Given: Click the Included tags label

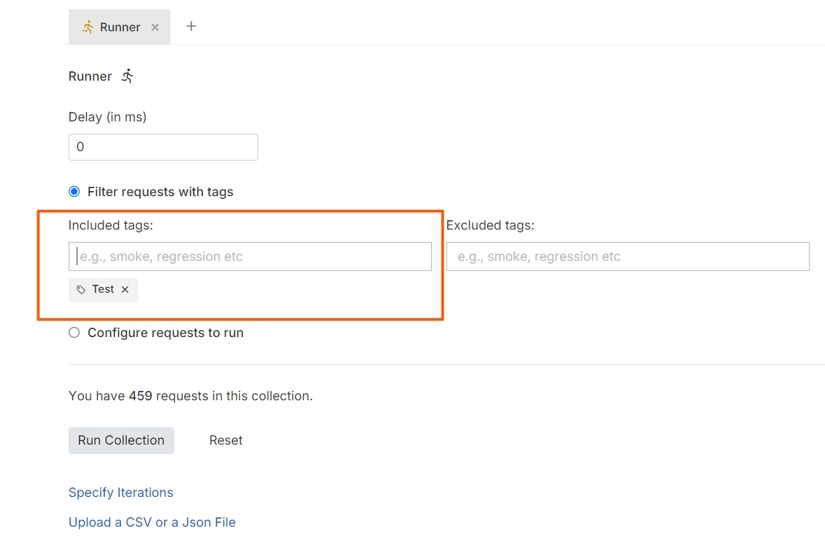Looking at the screenshot, I should click(110, 225).
